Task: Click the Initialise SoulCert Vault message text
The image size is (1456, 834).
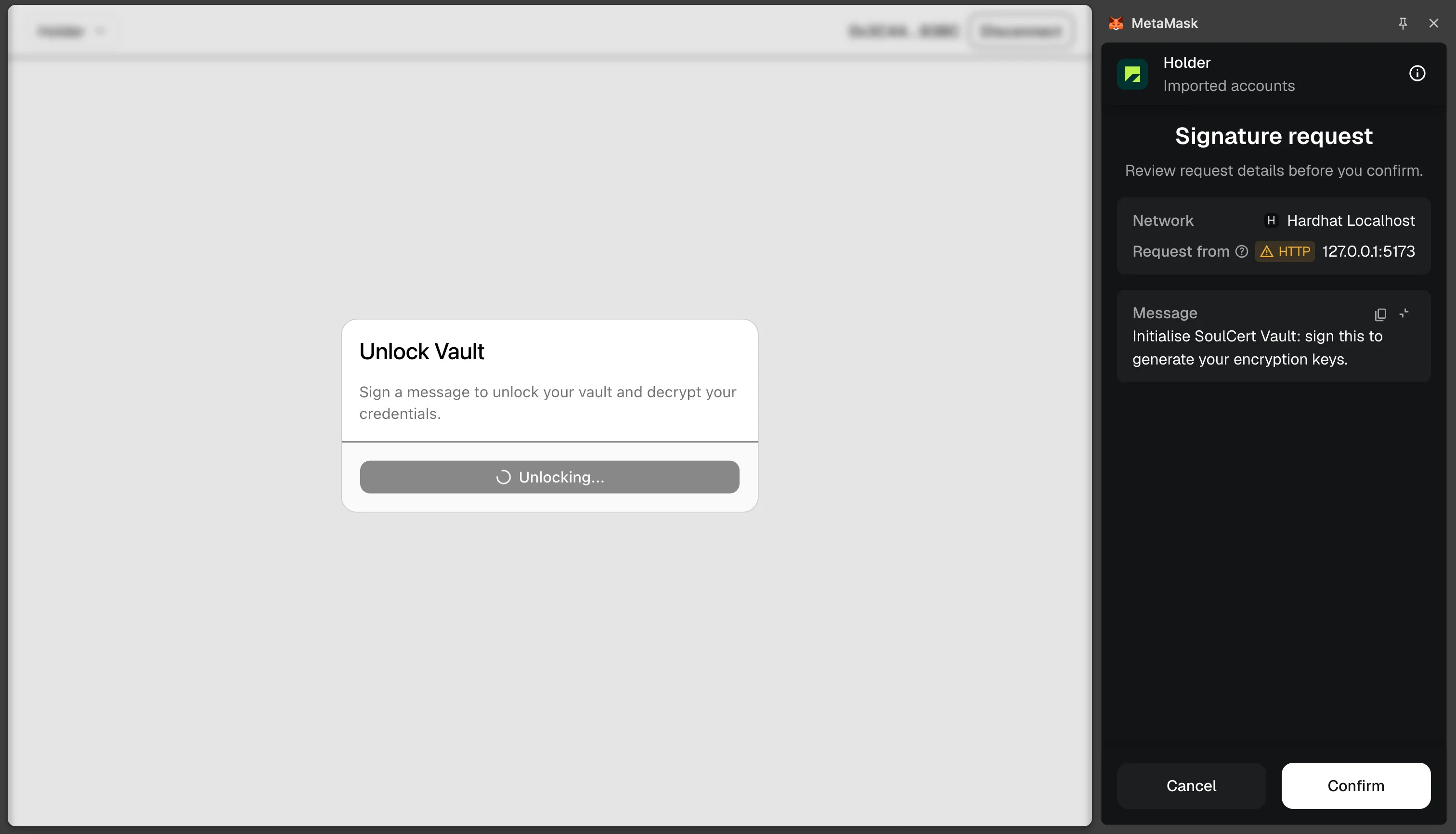Action: click(x=1257, y=348)
